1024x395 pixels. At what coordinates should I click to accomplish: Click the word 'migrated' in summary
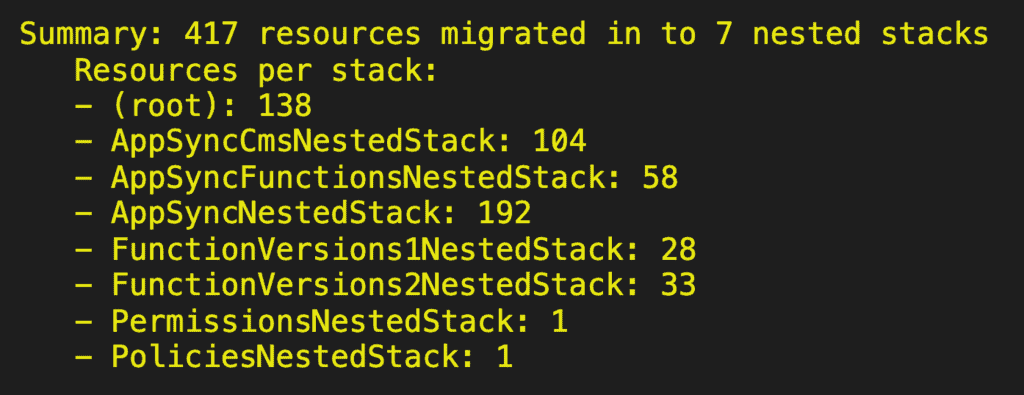tap(513, 36)
